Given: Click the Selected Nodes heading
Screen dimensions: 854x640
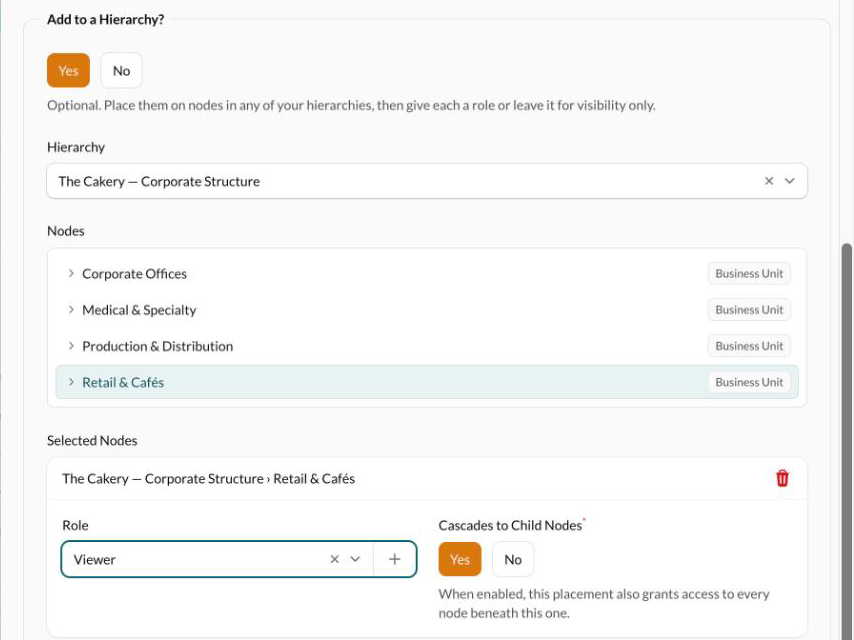Looking at the screenshot, I should click(92, 441).
